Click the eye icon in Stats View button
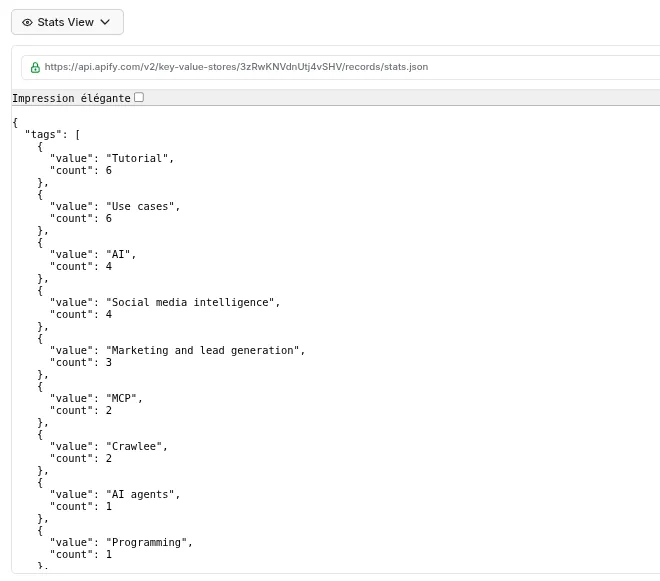 click(x=27, y=22)
